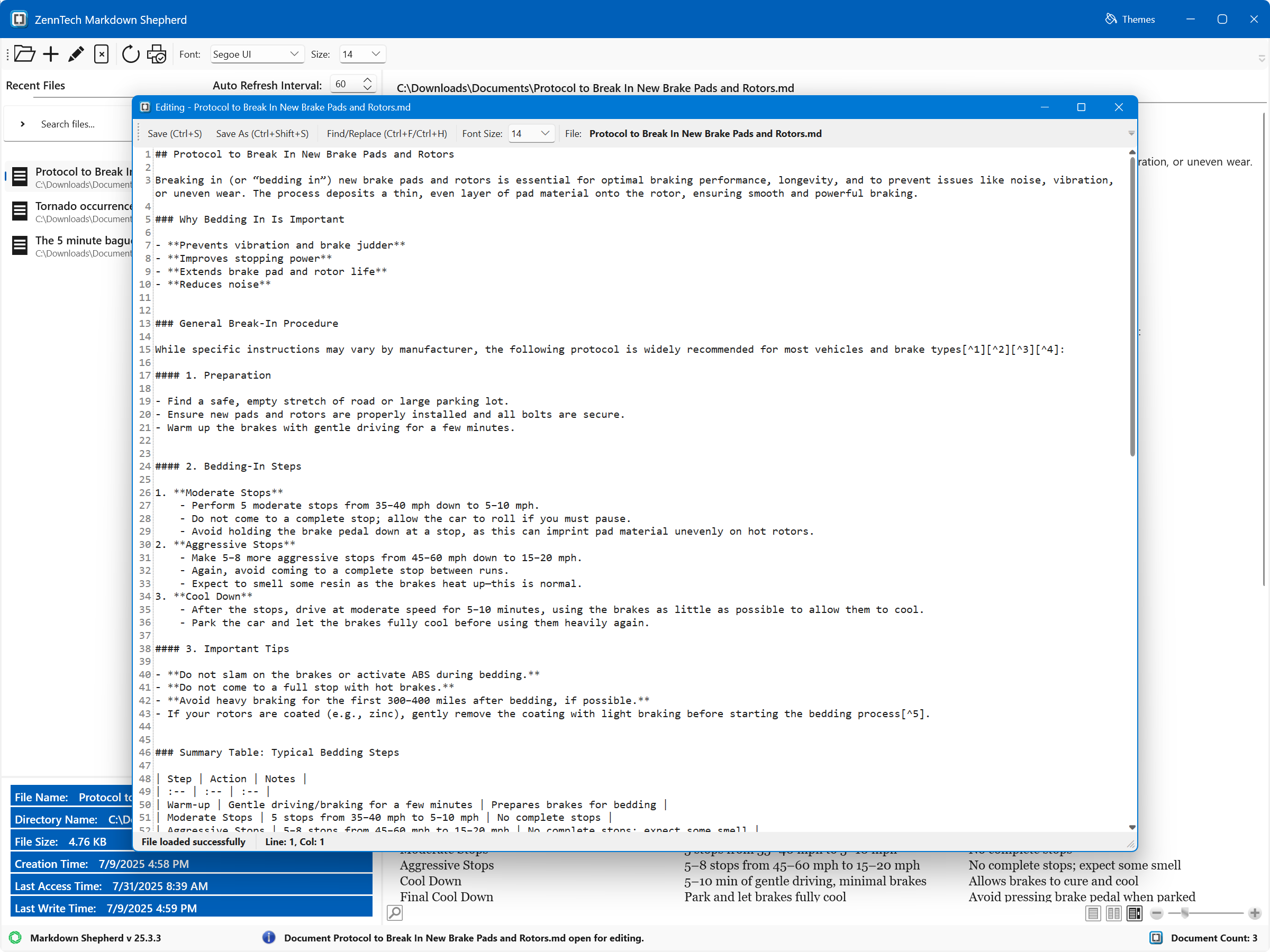Select the edit pencil toolbar icon
Viewport: 1270px width, 952px height.
(76, 53)
